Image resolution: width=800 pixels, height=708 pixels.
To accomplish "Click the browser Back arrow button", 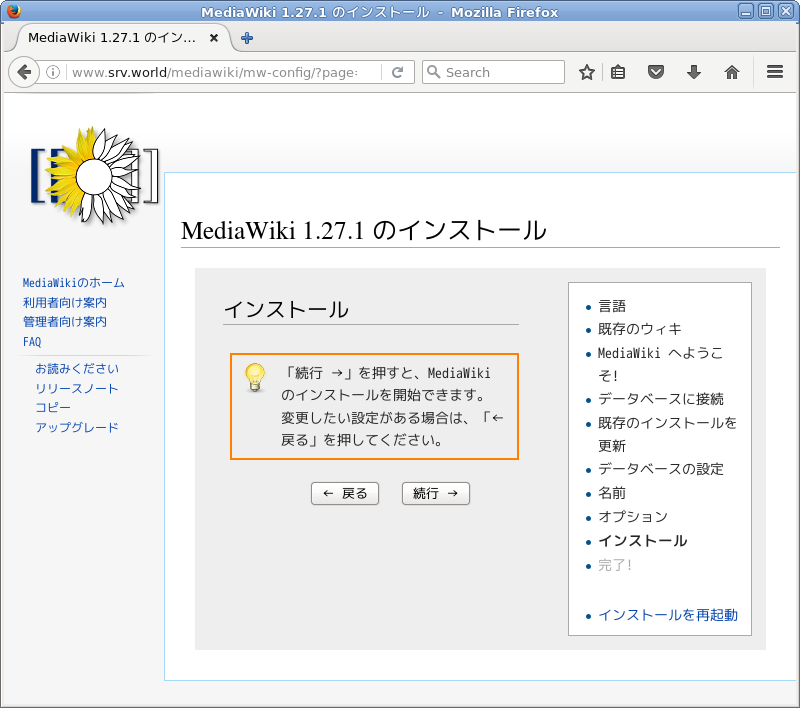I will [23, 72].
